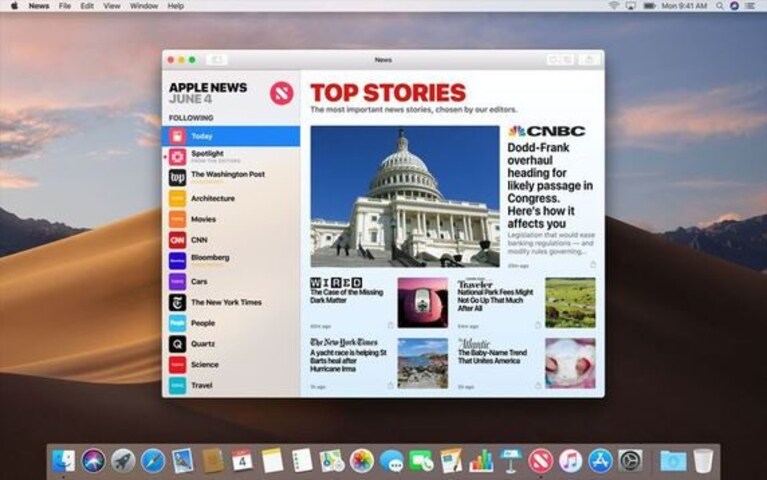
Task: Open the Window menu
Action: click(144, 6)
